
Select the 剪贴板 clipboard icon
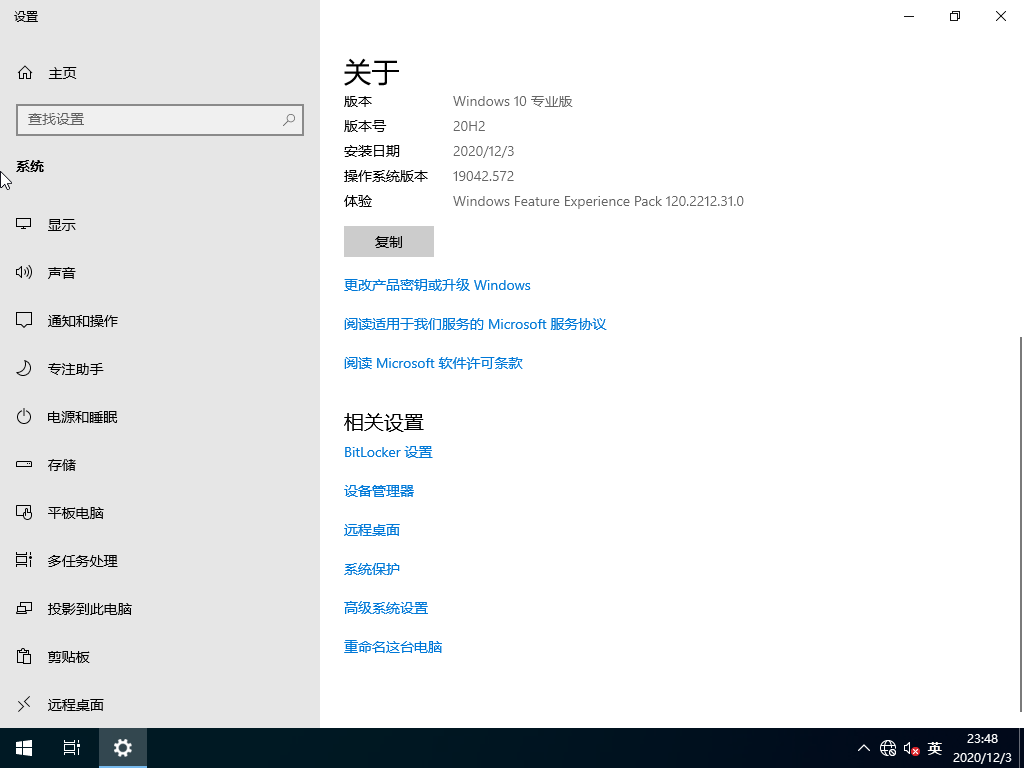pos(24,656)
